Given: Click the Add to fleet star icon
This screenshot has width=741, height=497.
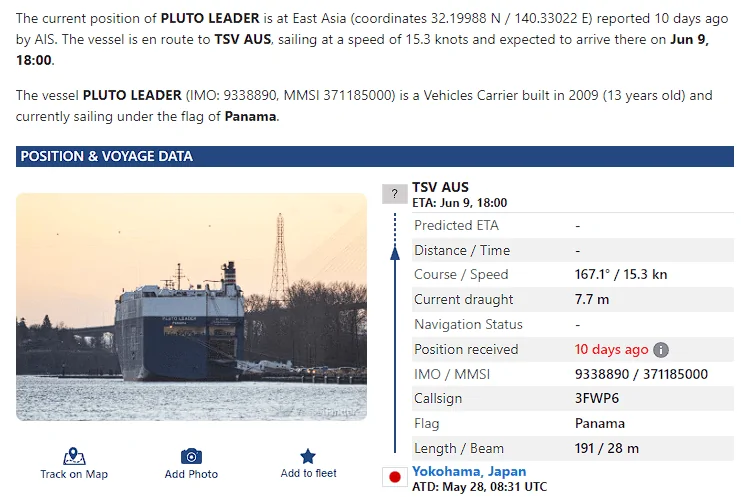Looking at the screenshot, I should point(308,456).
